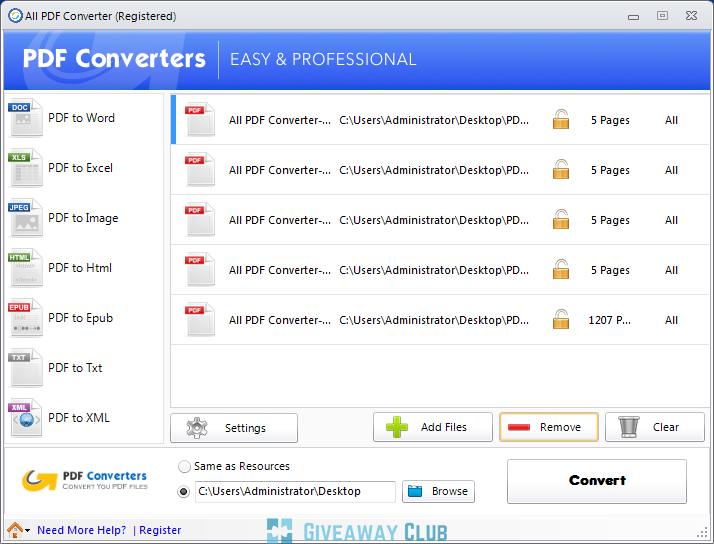Viewport: 714px width, 544px height.
Task: Click 'All' page range in fourth row
Action: click(x=671, y=270)
